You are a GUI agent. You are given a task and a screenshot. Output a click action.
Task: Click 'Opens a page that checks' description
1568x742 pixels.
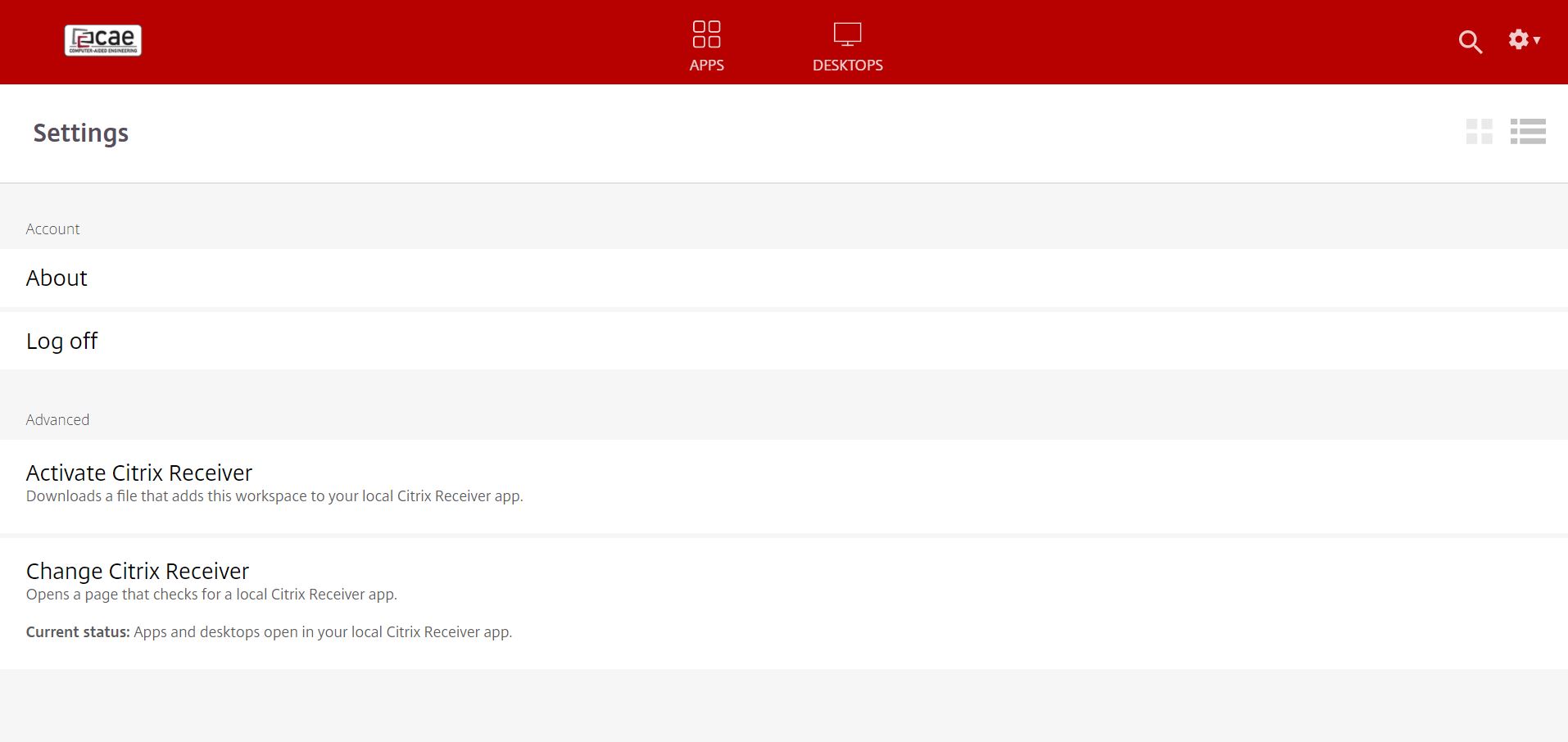point(211,595)
